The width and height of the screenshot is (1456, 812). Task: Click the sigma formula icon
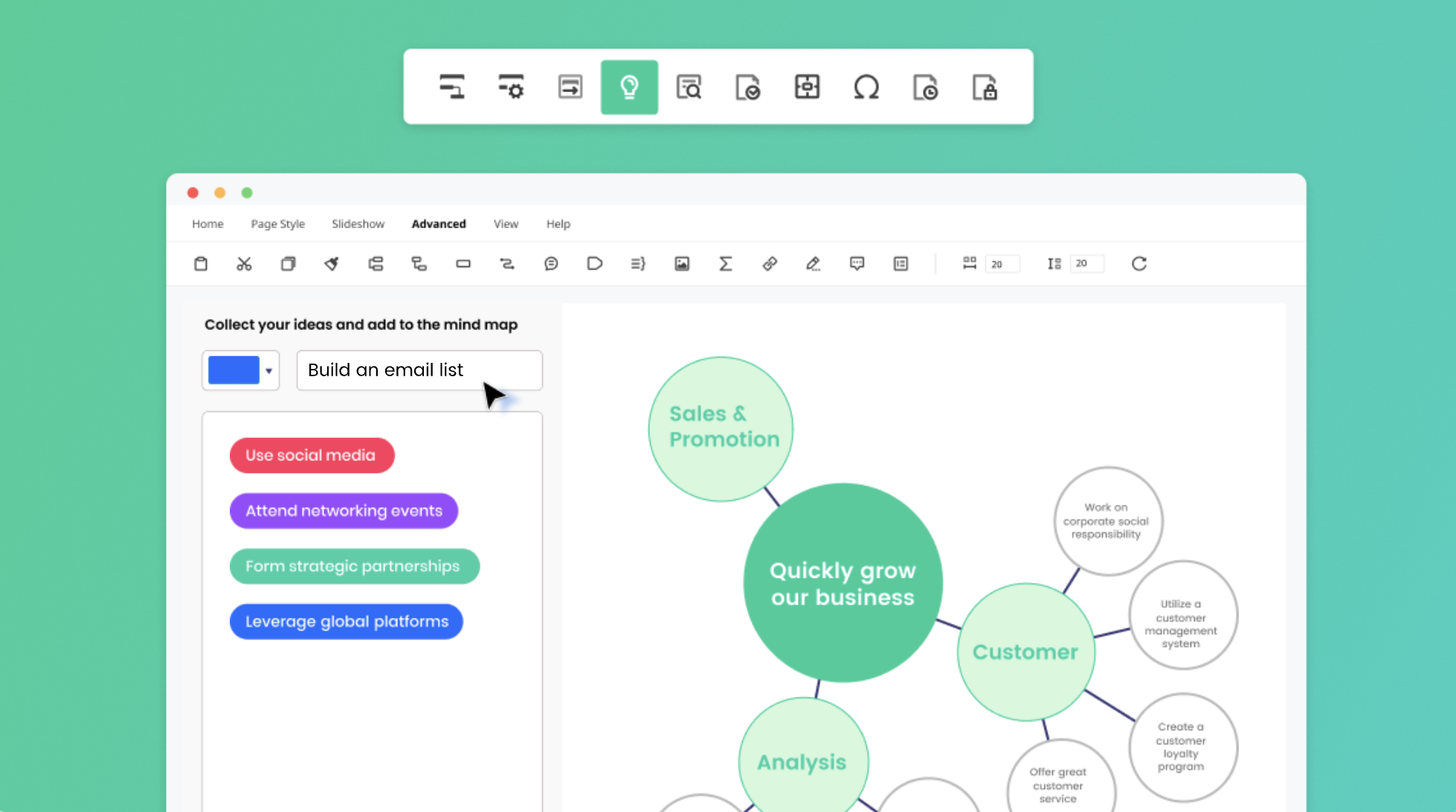[x=725, y=264]
